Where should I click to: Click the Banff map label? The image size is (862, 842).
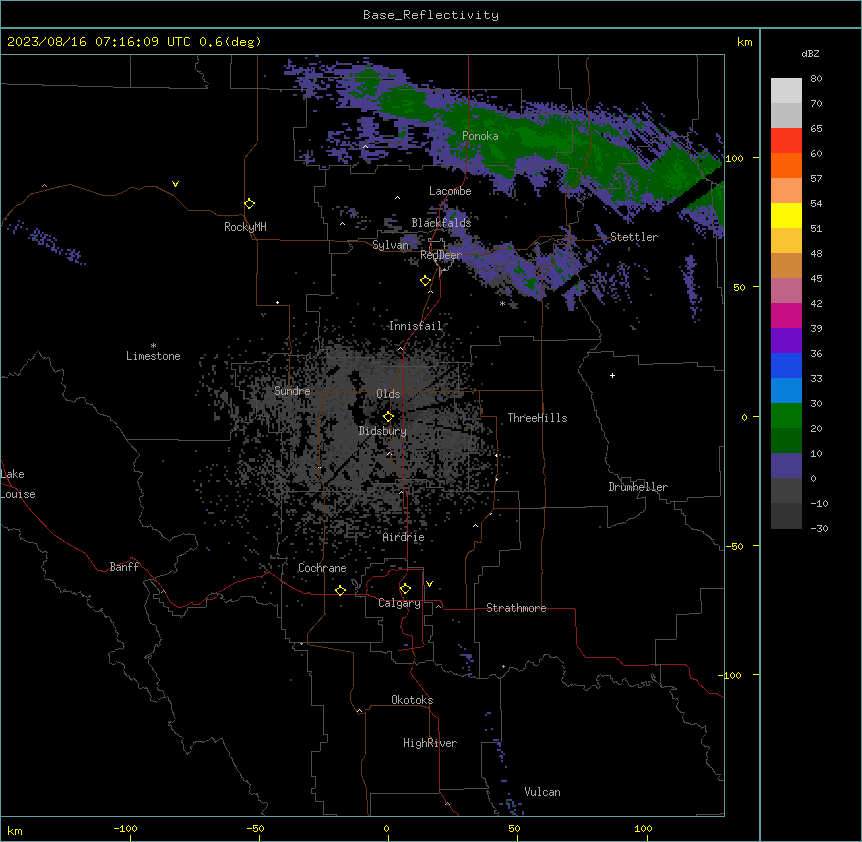click(124, 567)
